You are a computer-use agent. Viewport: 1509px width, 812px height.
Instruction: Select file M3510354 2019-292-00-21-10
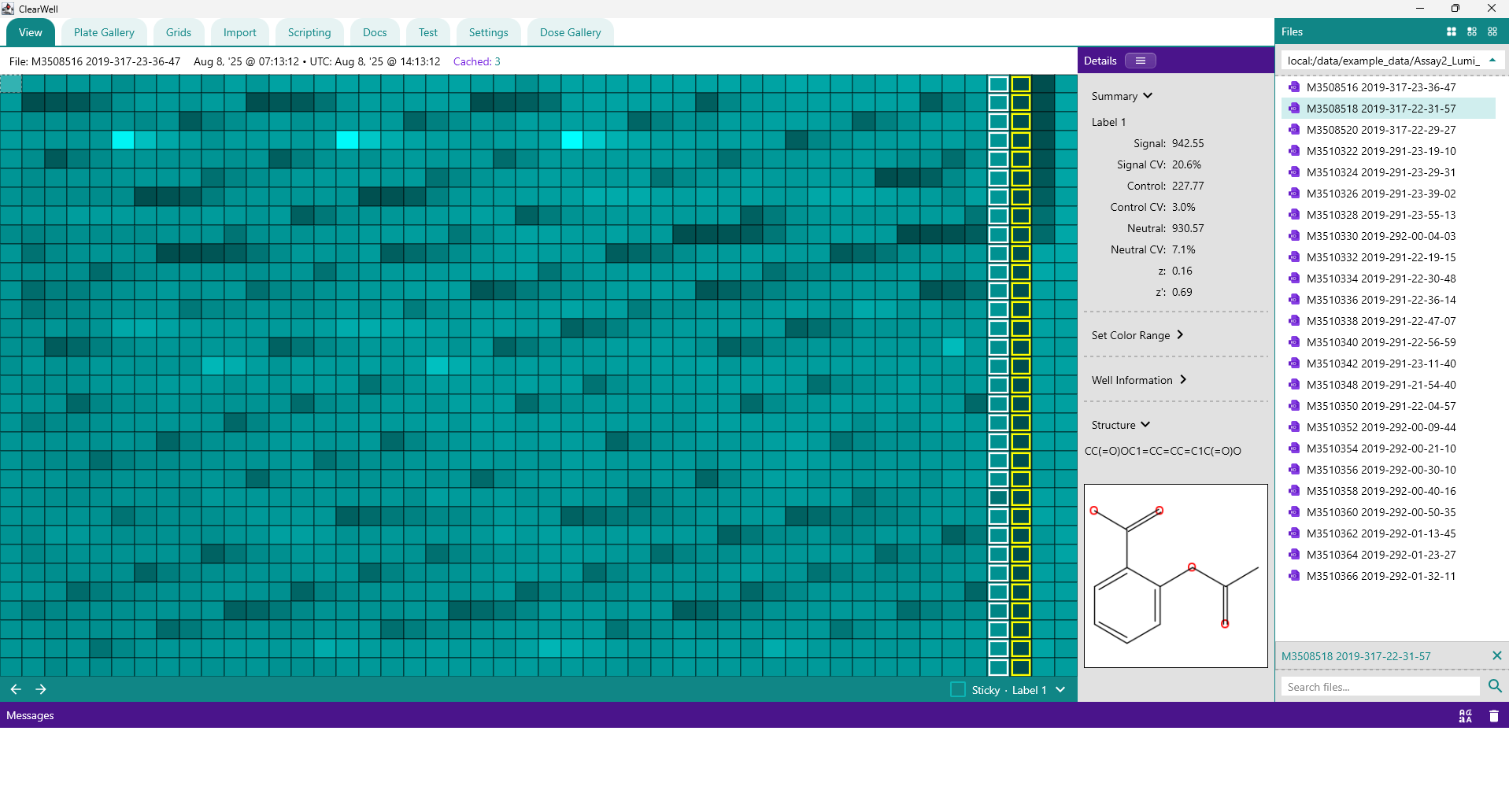tap(1389, 448)
